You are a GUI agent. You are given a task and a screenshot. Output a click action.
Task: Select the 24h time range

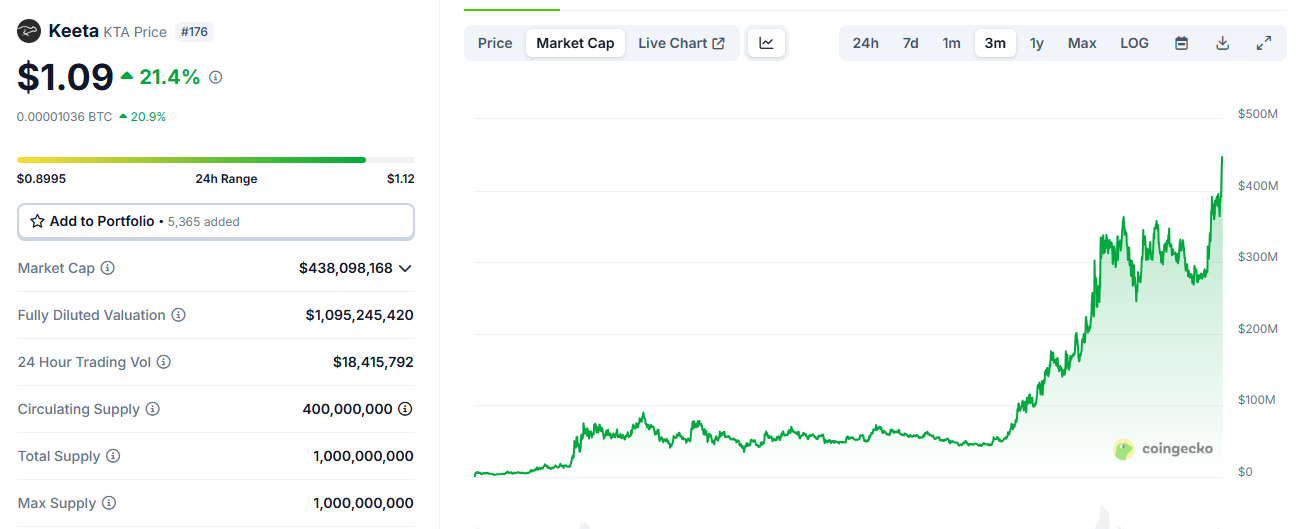tap(865, 43)
